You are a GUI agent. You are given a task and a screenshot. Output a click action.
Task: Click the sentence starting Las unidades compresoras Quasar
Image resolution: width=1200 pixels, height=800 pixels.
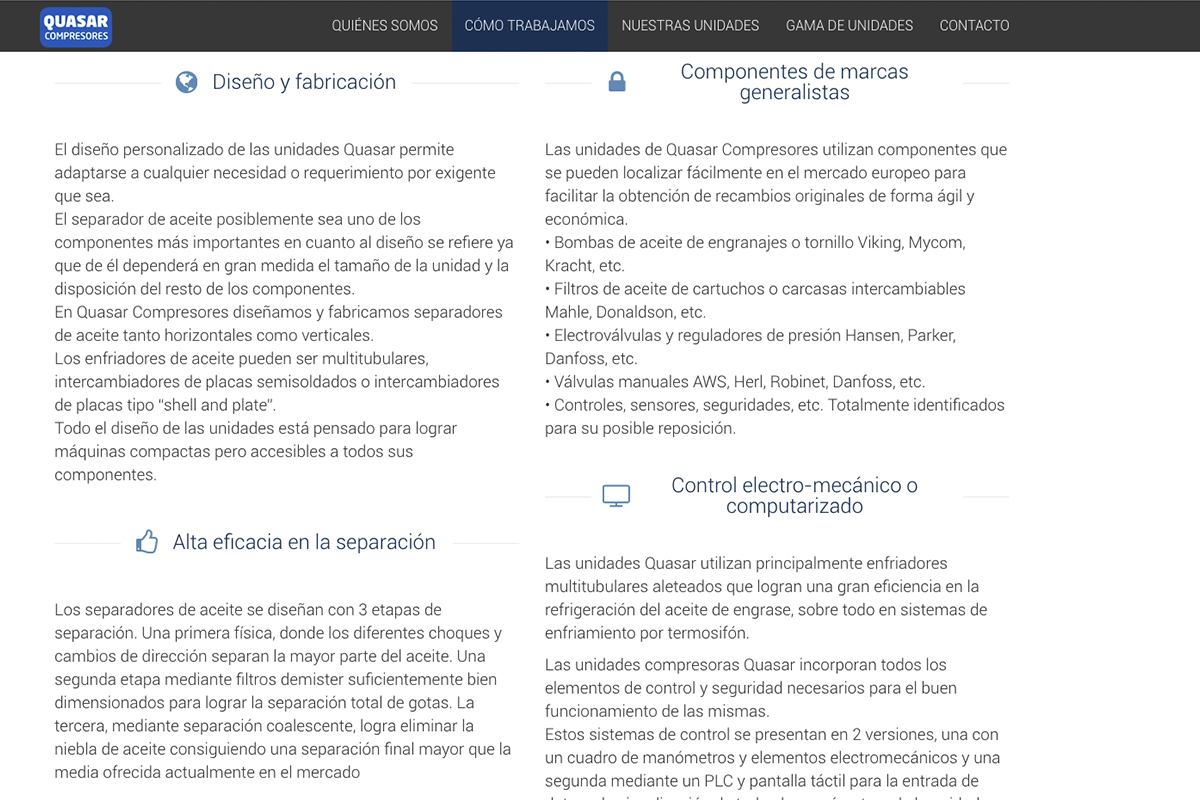tap(751, 688)
